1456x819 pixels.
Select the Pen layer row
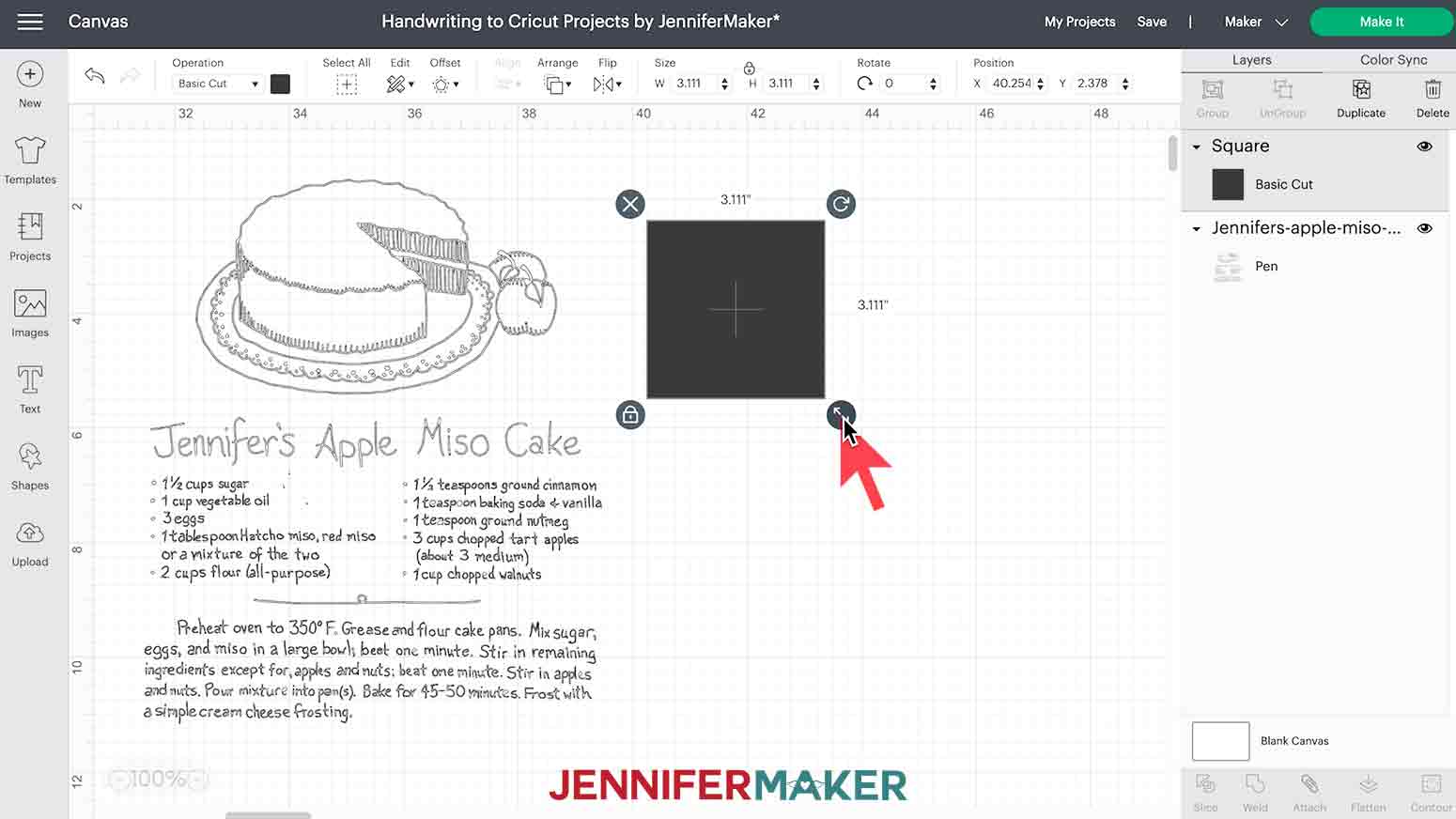pyautogui.click(x=1317, y=267)
